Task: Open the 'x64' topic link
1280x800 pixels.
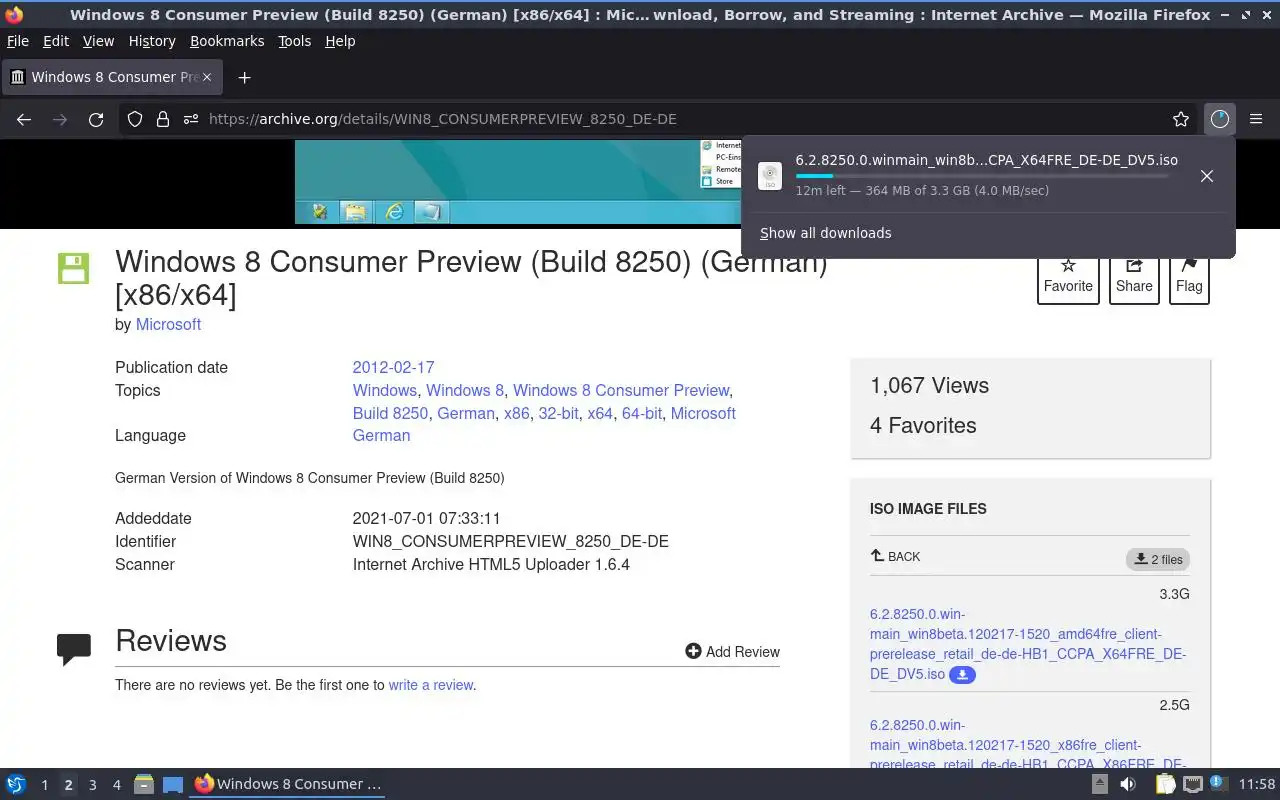Action: tap(600, 413)
